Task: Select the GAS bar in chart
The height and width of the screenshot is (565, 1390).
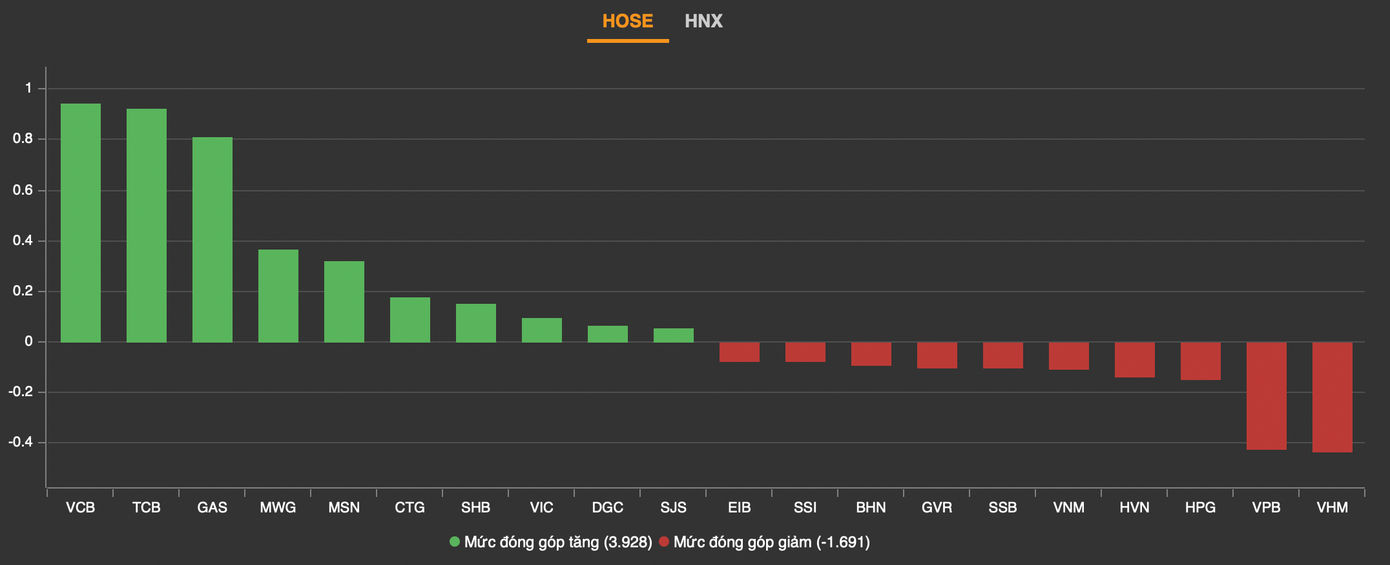Action: pos(212,240)
